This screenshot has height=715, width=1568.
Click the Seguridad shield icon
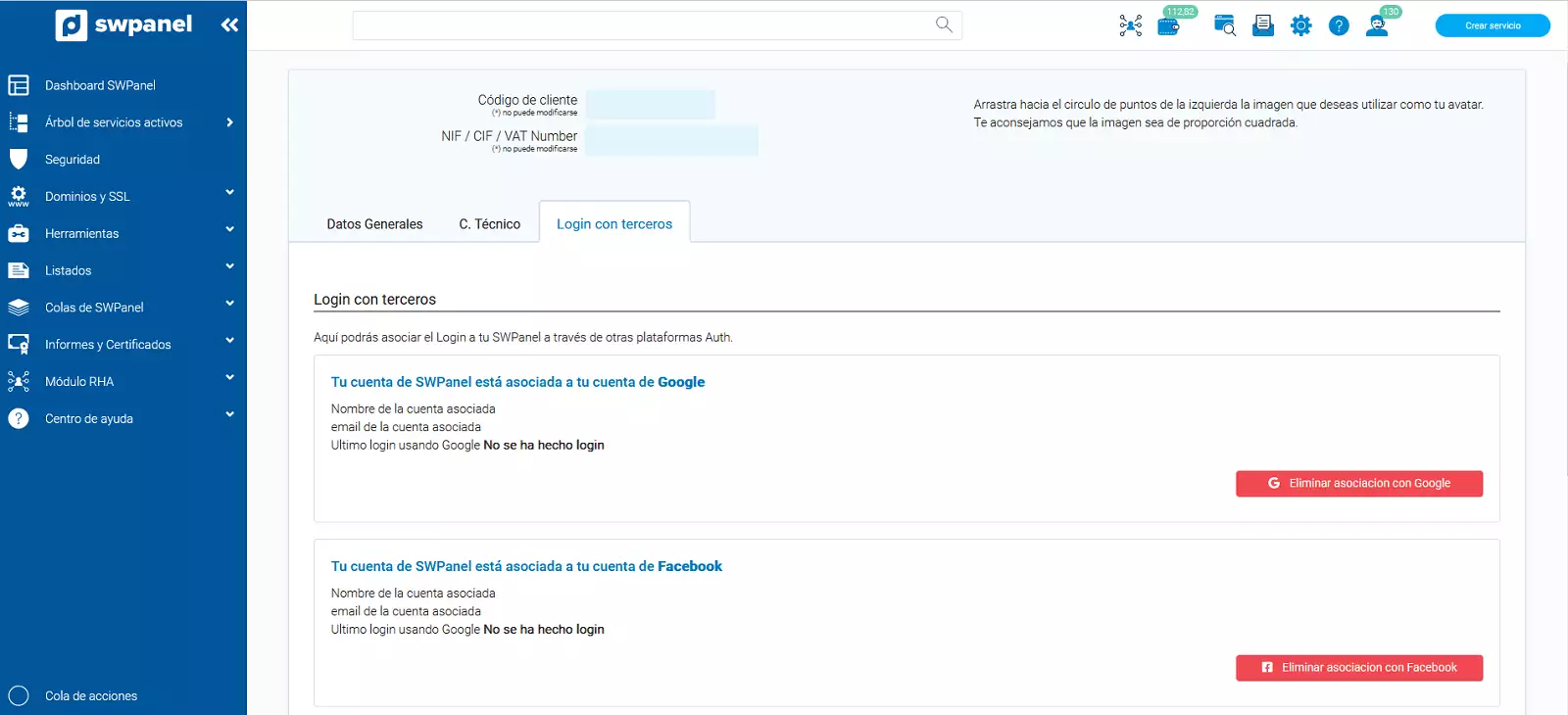[x=19, y=160]
